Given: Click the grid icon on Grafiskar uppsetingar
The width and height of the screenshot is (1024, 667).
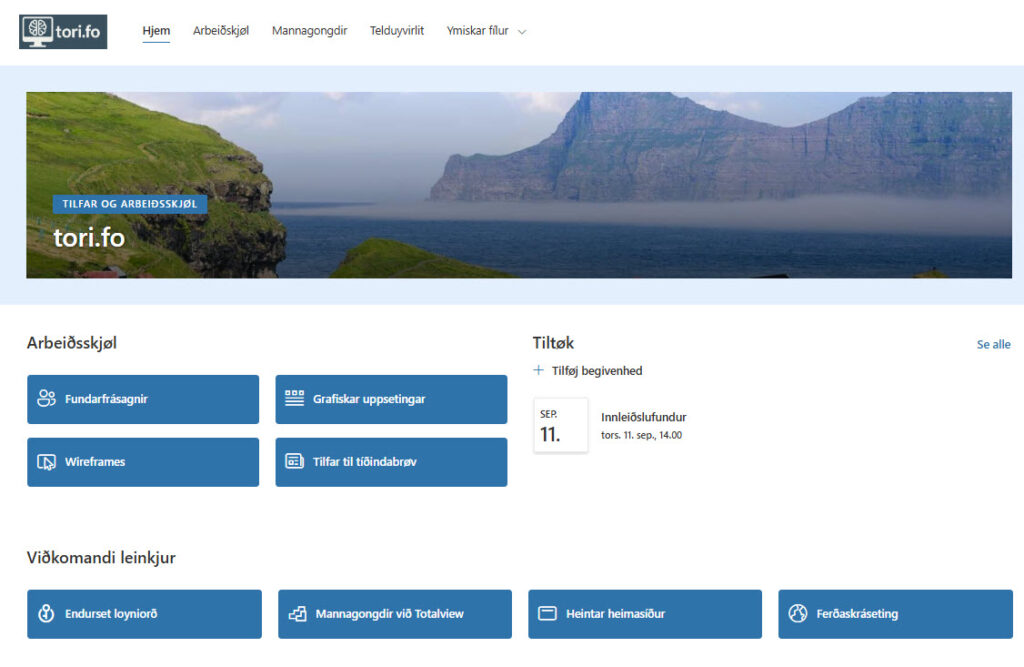Looking at the screenshot, I should [x=294, y=399].
